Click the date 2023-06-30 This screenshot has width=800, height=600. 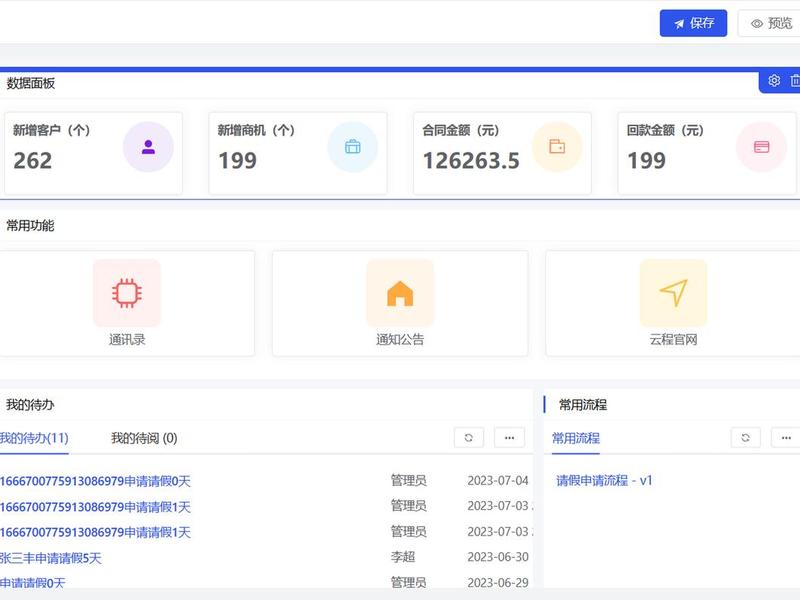[x=498, y=557]
